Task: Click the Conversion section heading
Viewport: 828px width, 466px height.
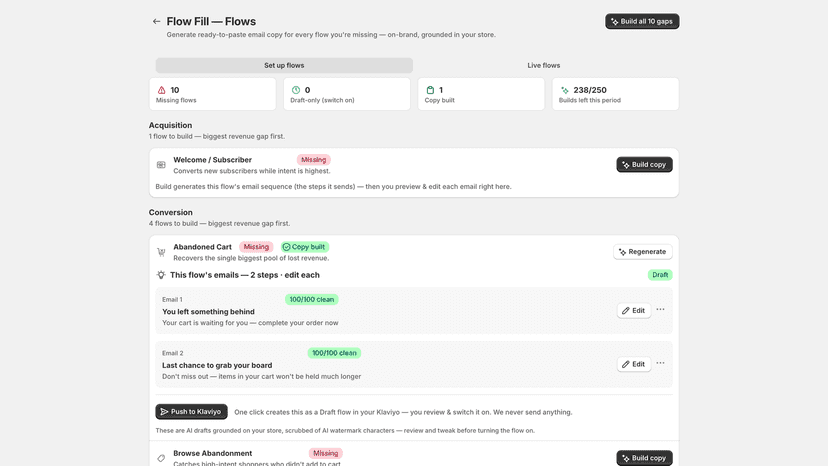Action: tap(171, 212)
